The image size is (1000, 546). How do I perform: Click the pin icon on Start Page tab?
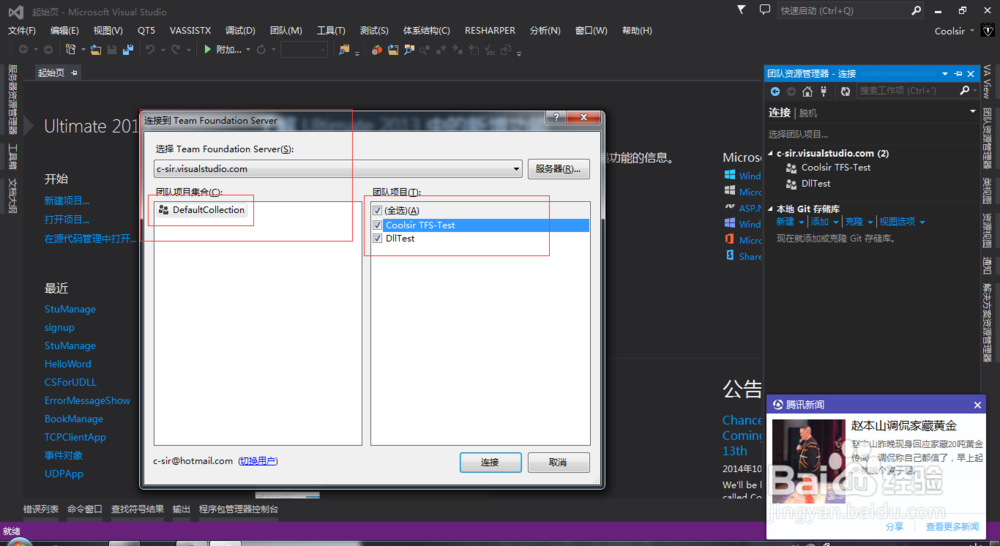point(74,73)
